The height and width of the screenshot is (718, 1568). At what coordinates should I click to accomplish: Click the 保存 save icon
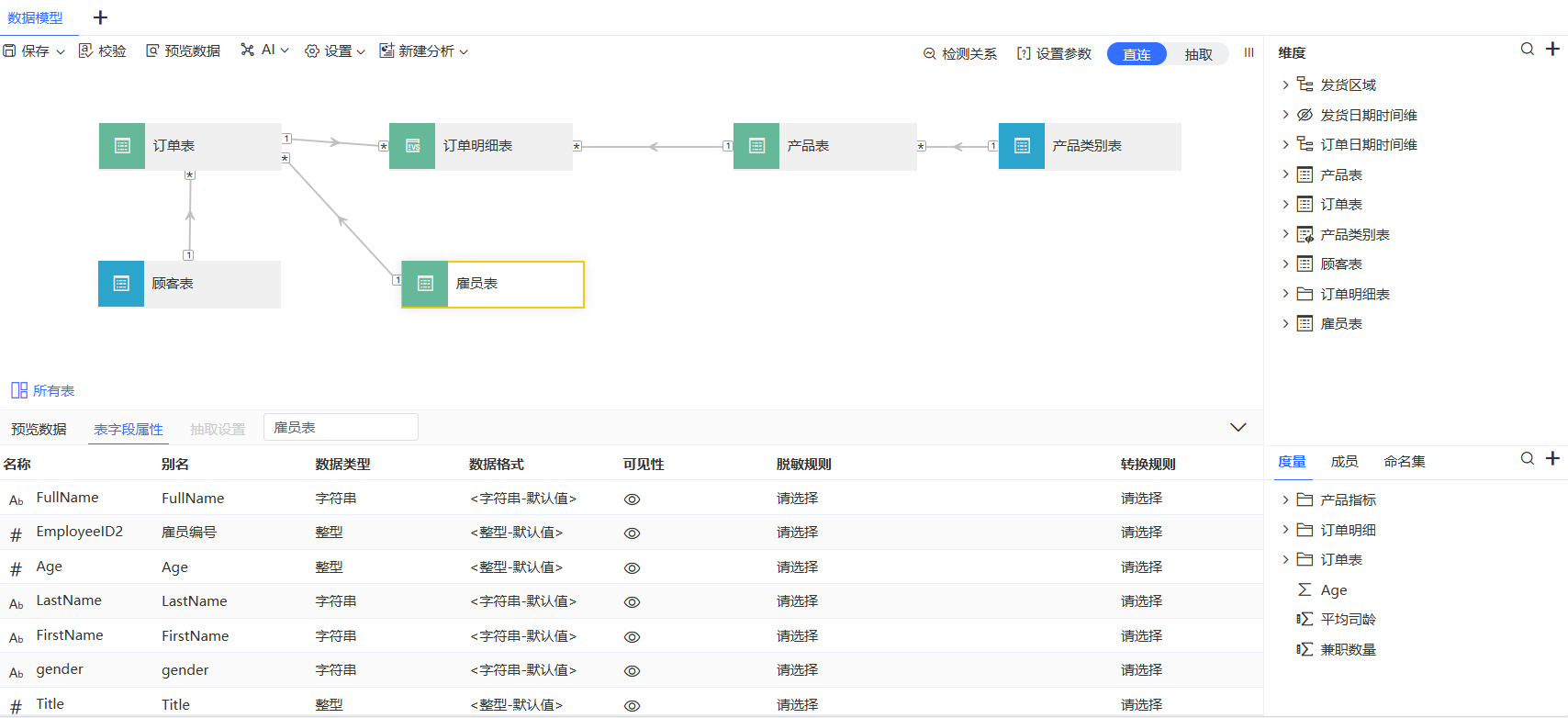(x=9, y=51)
